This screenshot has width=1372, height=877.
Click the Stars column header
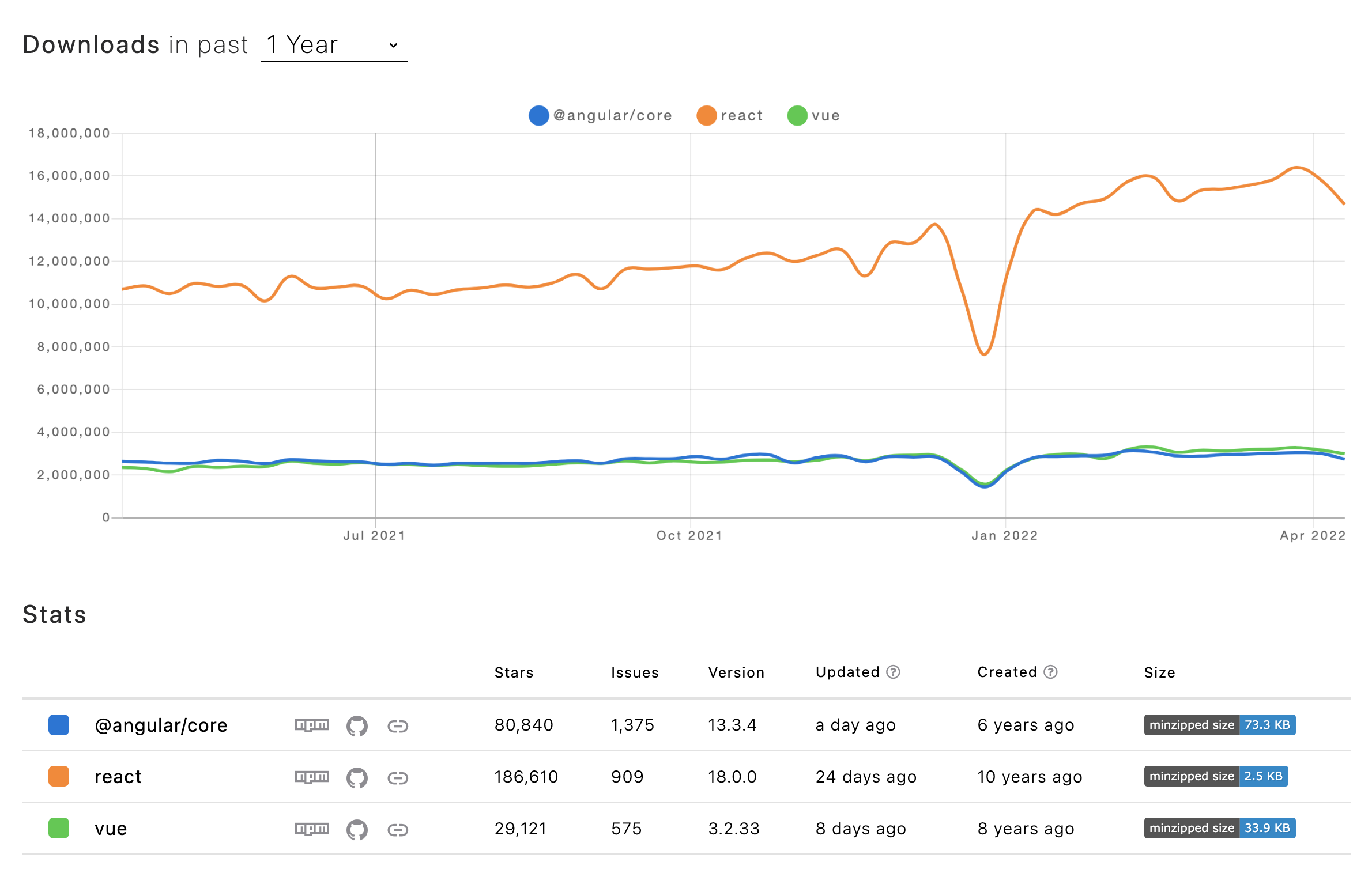[x=514, y=672]
